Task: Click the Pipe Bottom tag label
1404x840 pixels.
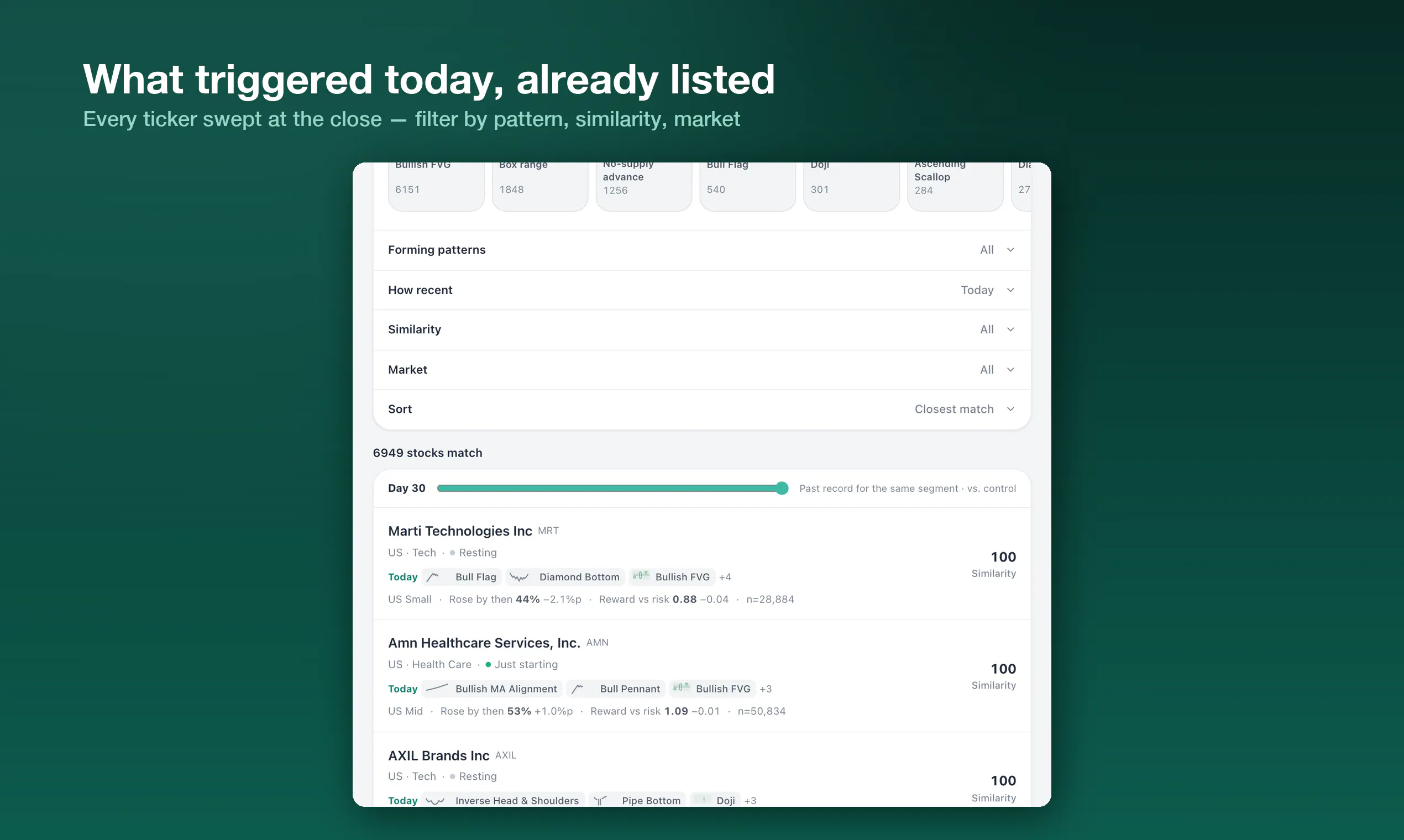Action: click(x=651, y=800)
